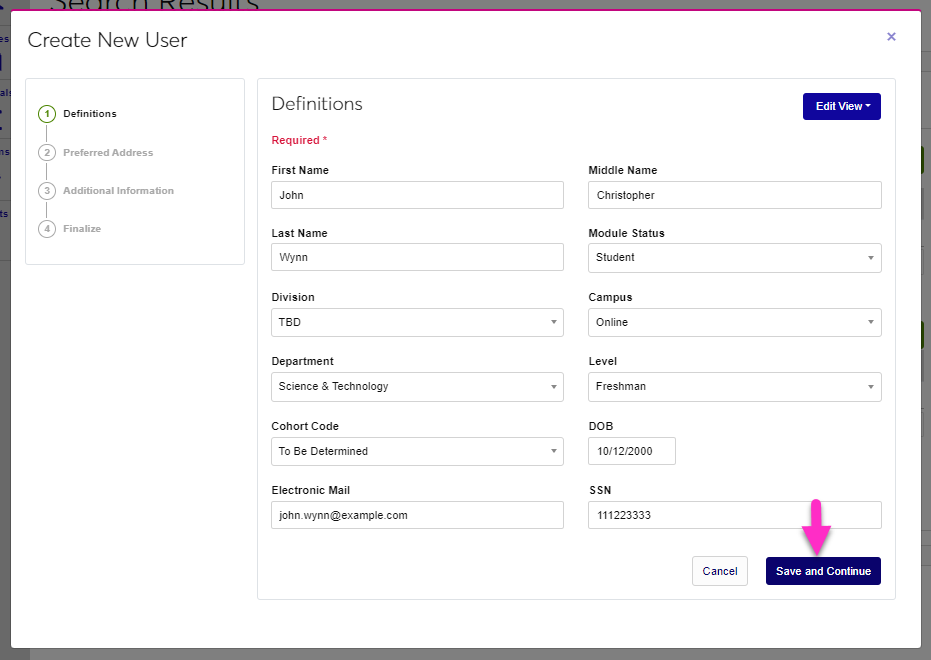Click the Cancel button

tap(719, 571)
